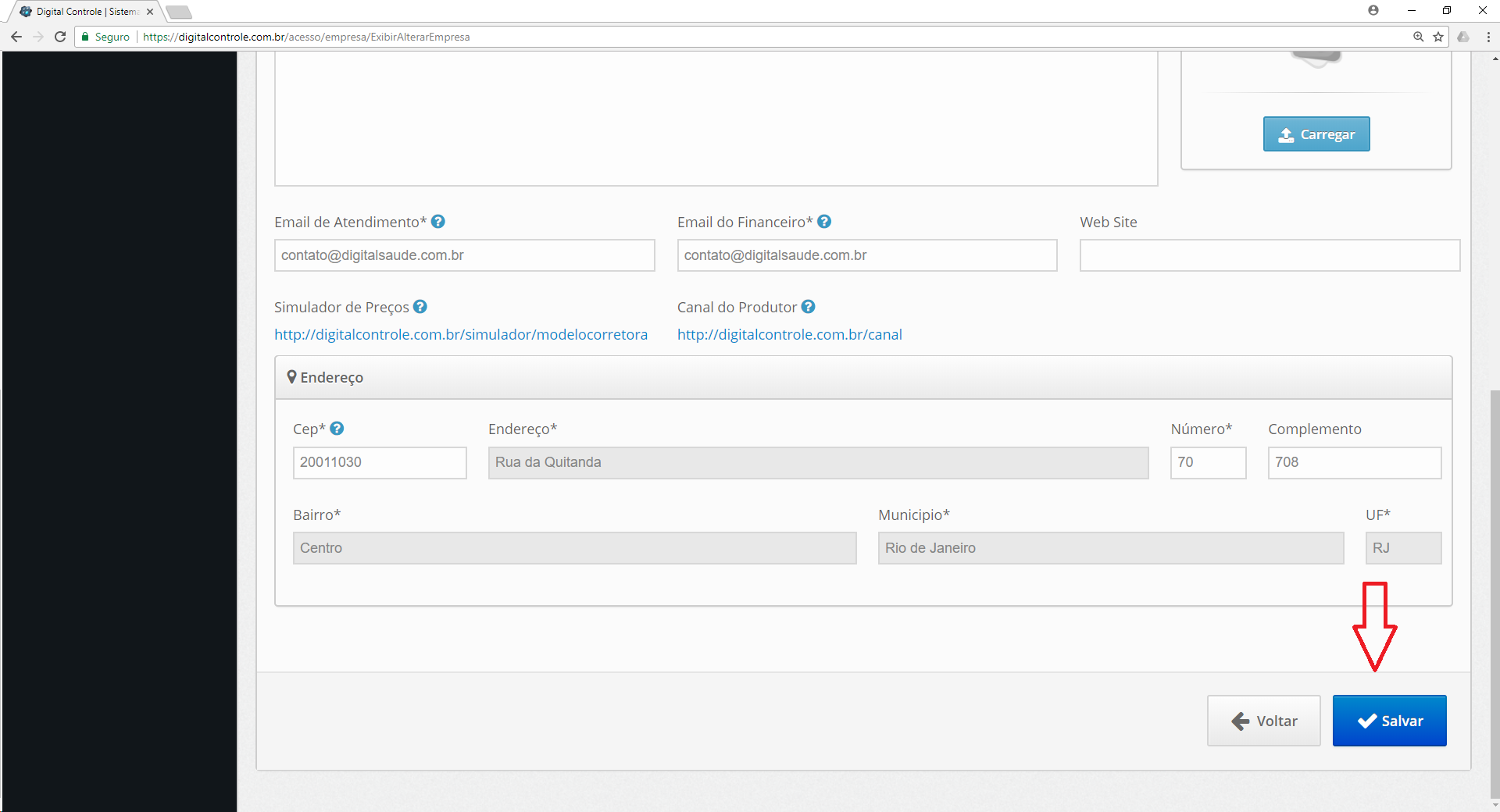Click browser forward arrow
The image size is (1500, 812).
click(38, 37)
